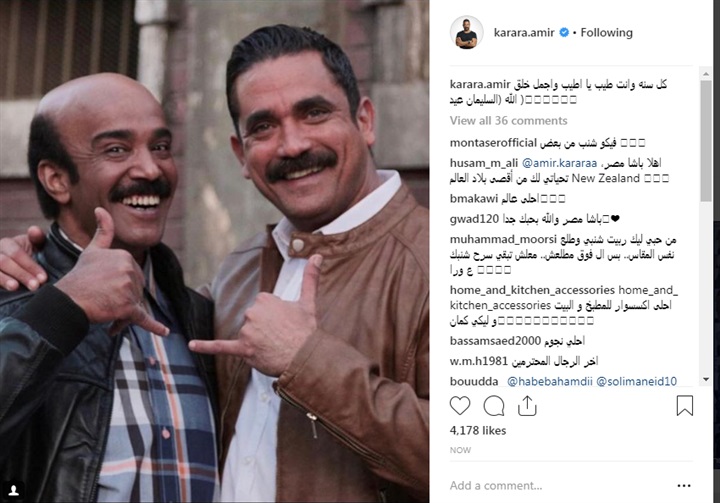
Task: Open the three-dot options menu
Action: tap(684, 486)
